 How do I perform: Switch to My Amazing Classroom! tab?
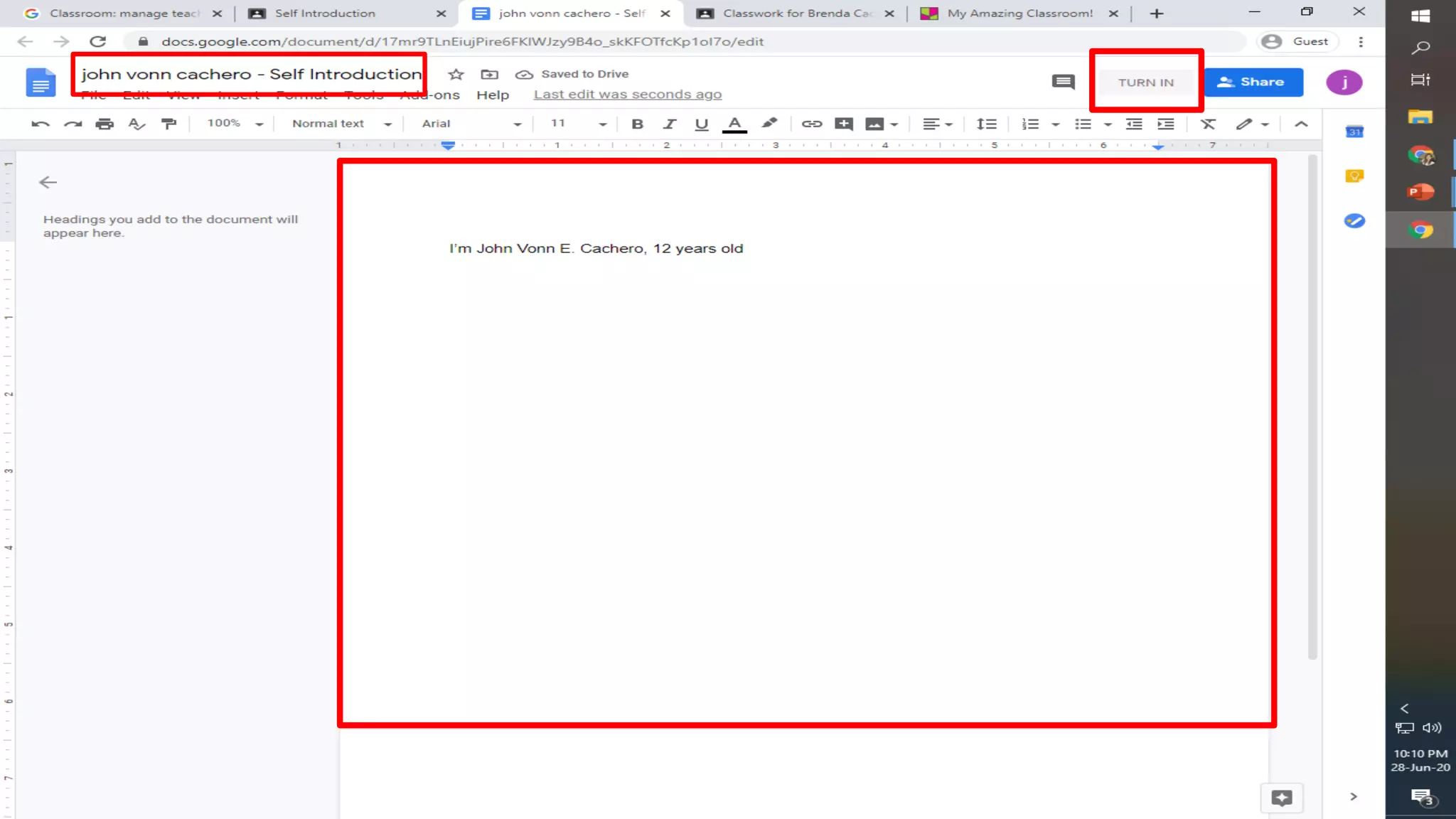1019,14
